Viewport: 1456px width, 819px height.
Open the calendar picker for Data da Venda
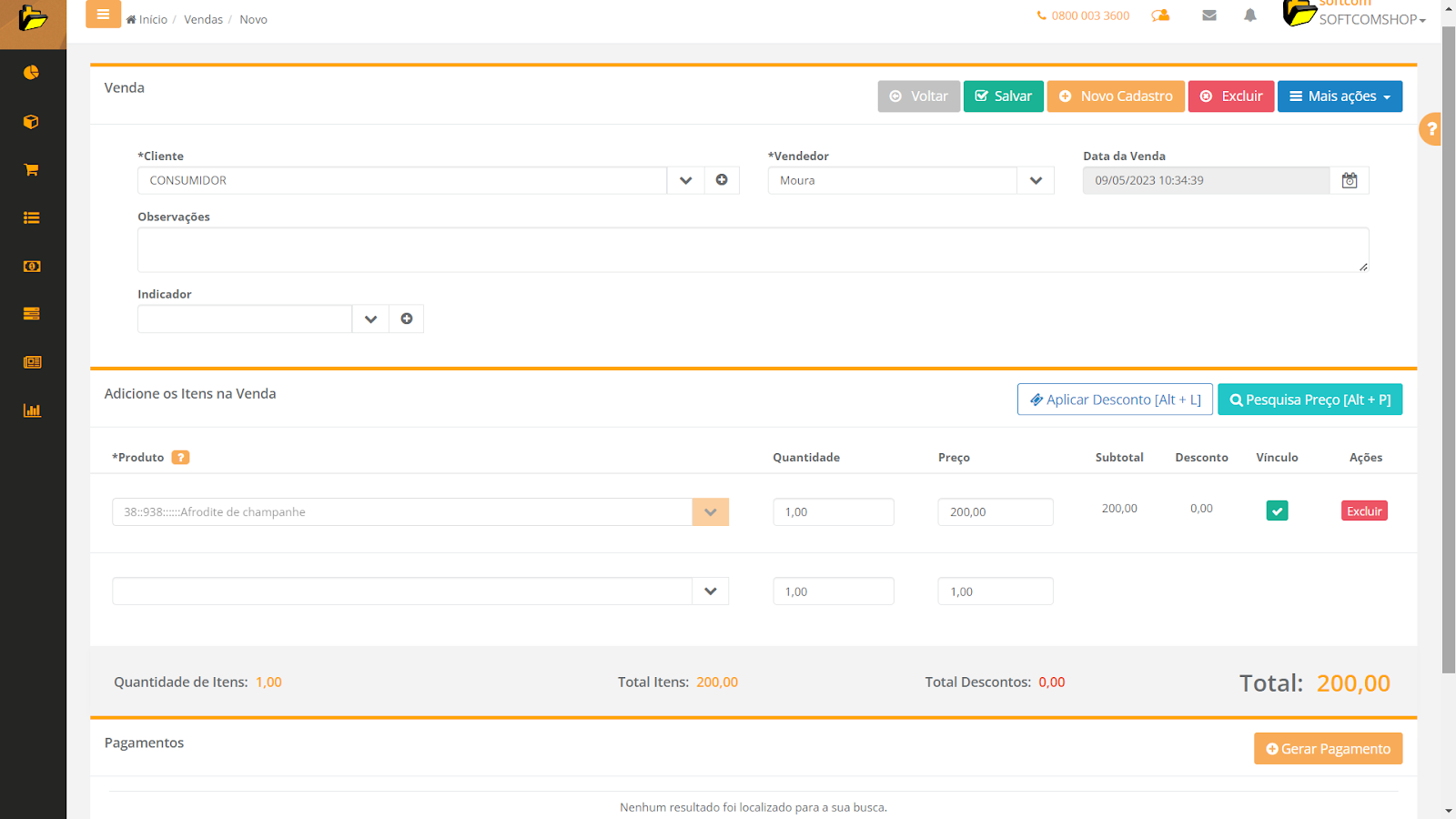tap(1350, 180)
